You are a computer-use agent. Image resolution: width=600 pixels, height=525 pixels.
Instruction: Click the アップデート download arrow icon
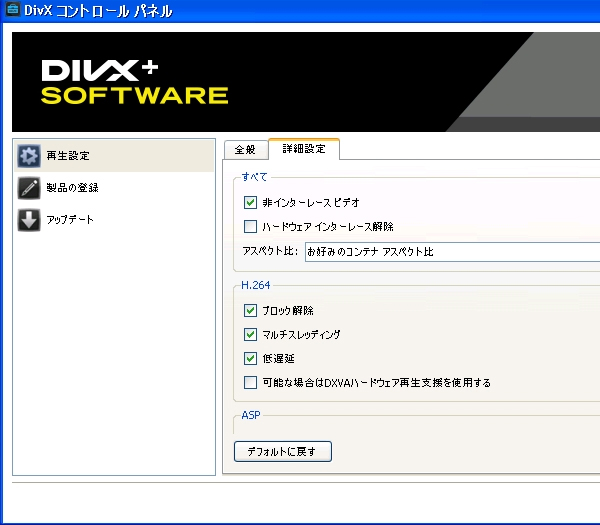click(29, 220)
